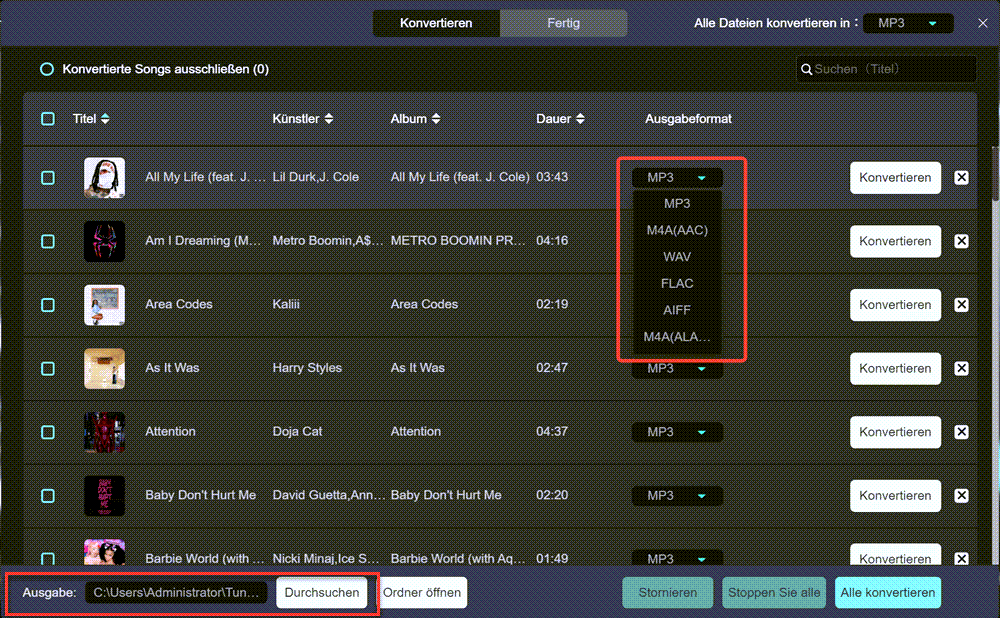
Task: Remove the All My Life song row
Action: point(961,178)
